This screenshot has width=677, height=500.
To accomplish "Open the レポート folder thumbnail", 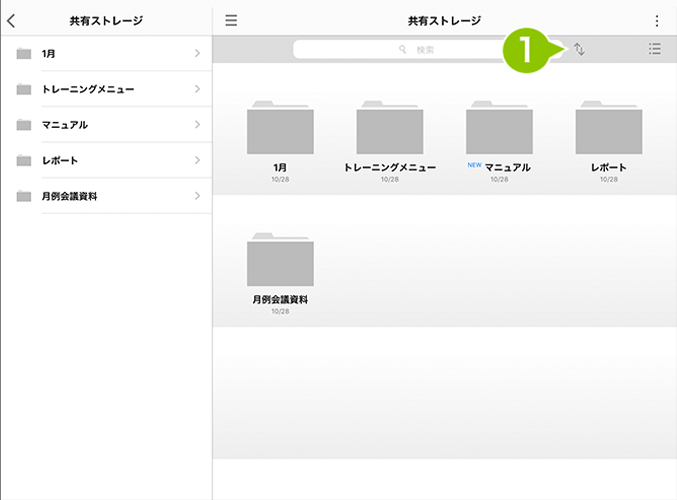I will [609, 127].
